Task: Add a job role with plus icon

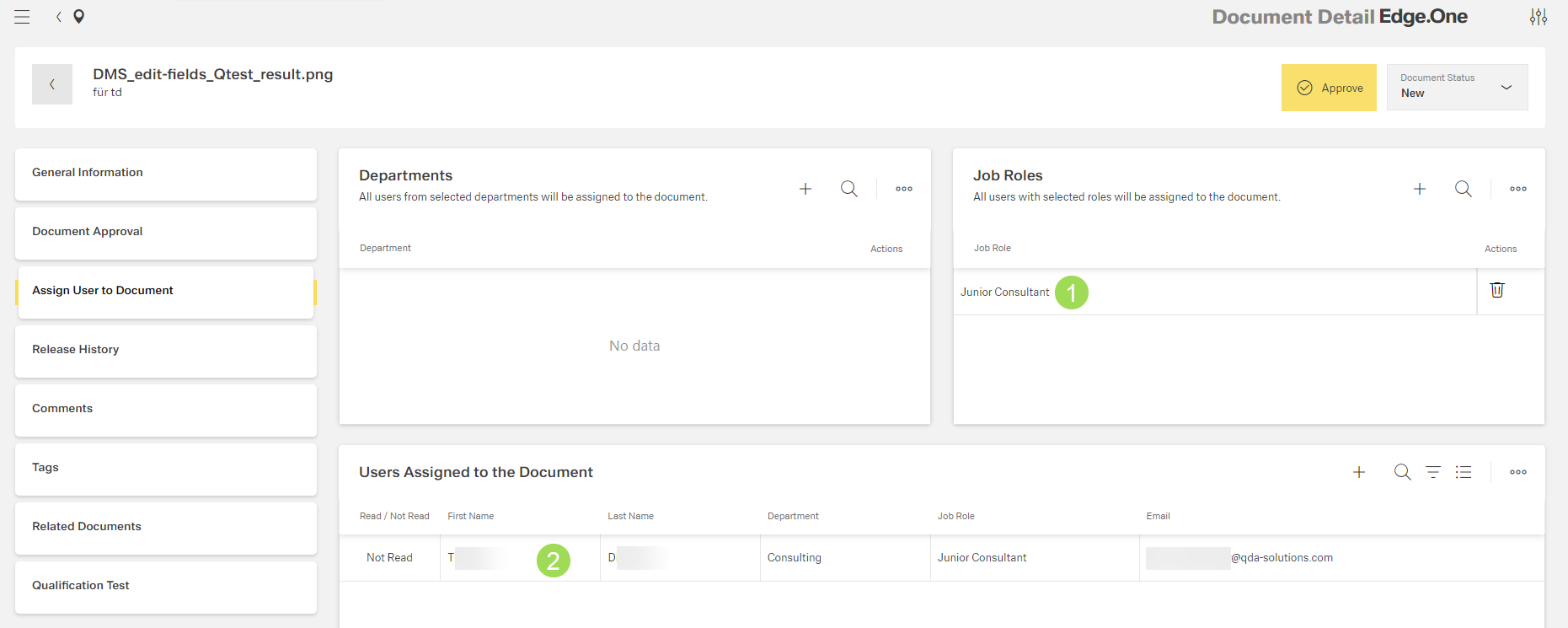Action: 1420,189
